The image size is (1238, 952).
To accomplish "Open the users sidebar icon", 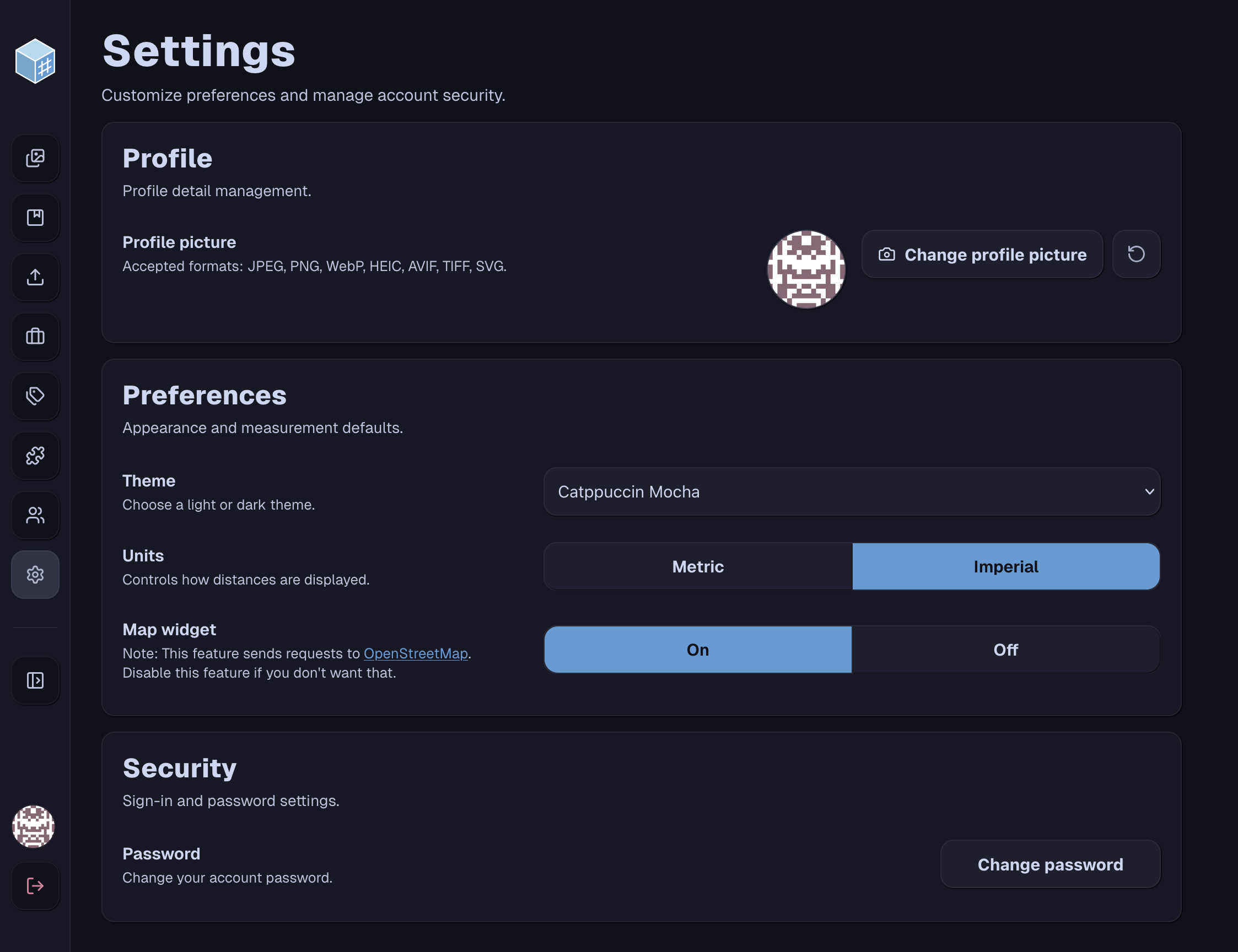I will [35, 515].
